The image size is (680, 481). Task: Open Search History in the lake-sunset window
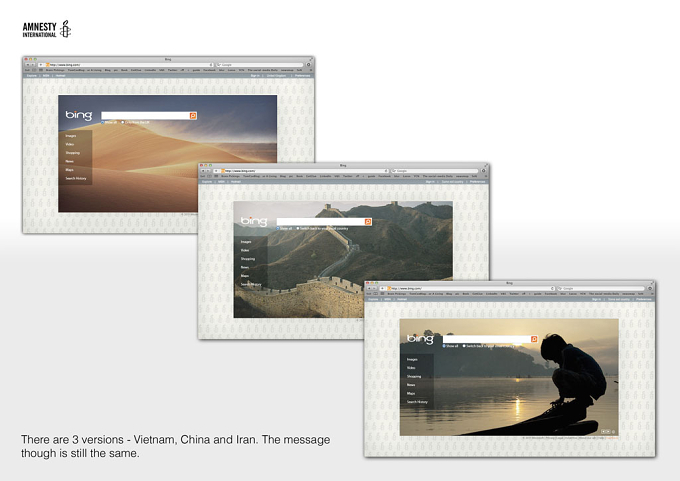point(417,402)
